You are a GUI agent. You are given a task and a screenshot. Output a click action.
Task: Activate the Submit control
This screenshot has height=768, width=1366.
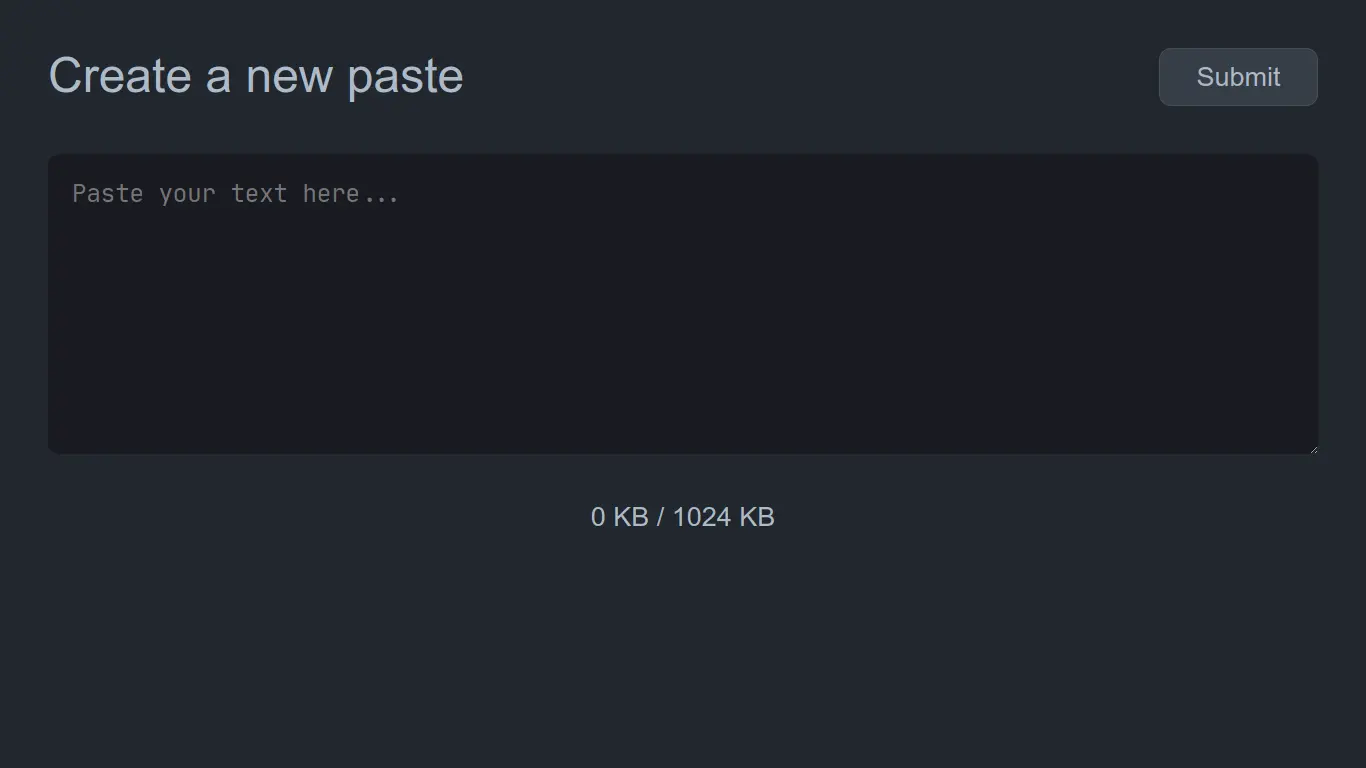(x=1237, y=77)
